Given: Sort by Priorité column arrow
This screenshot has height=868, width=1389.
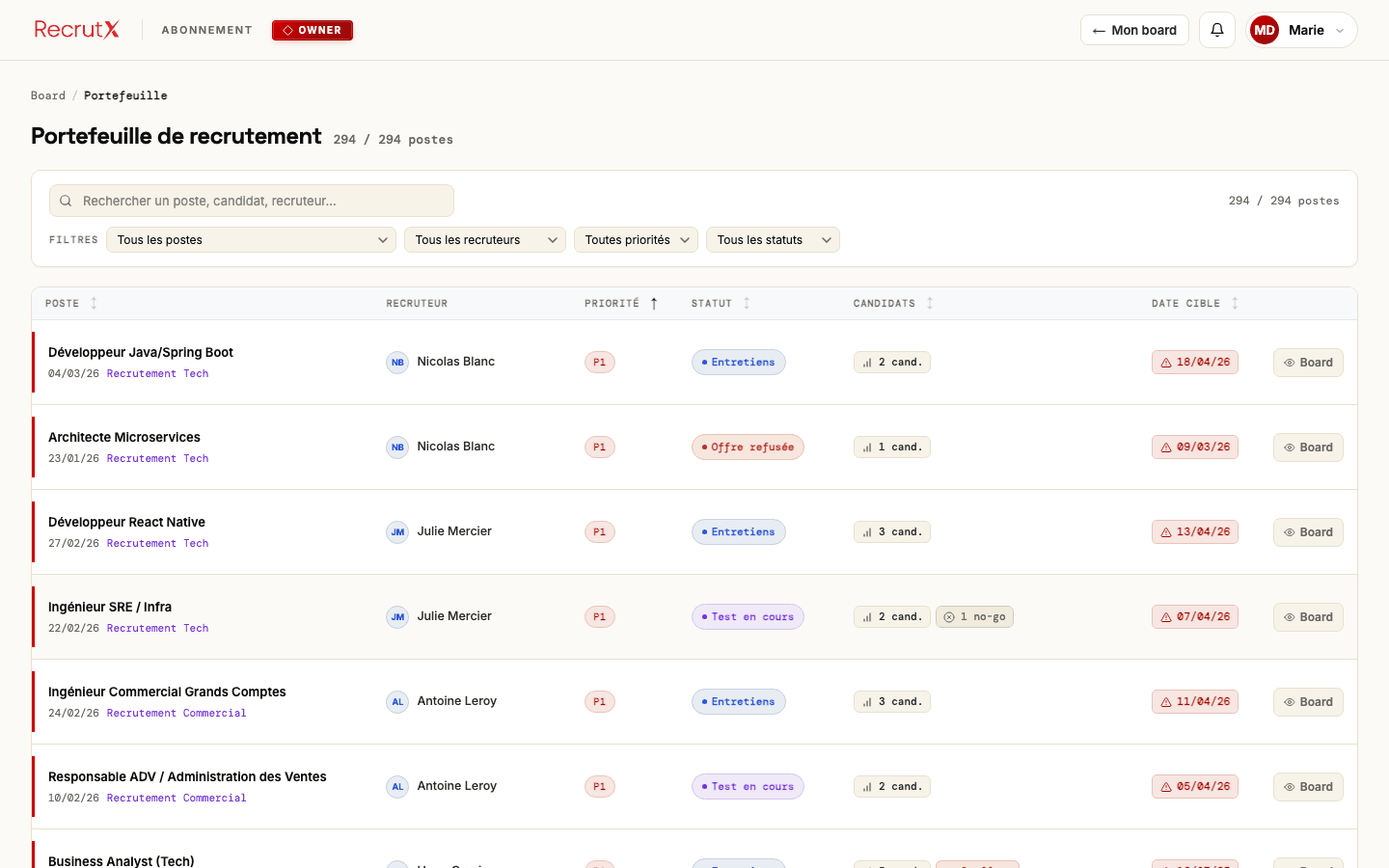Looking at the screenshot, I should tap(654, 303).
